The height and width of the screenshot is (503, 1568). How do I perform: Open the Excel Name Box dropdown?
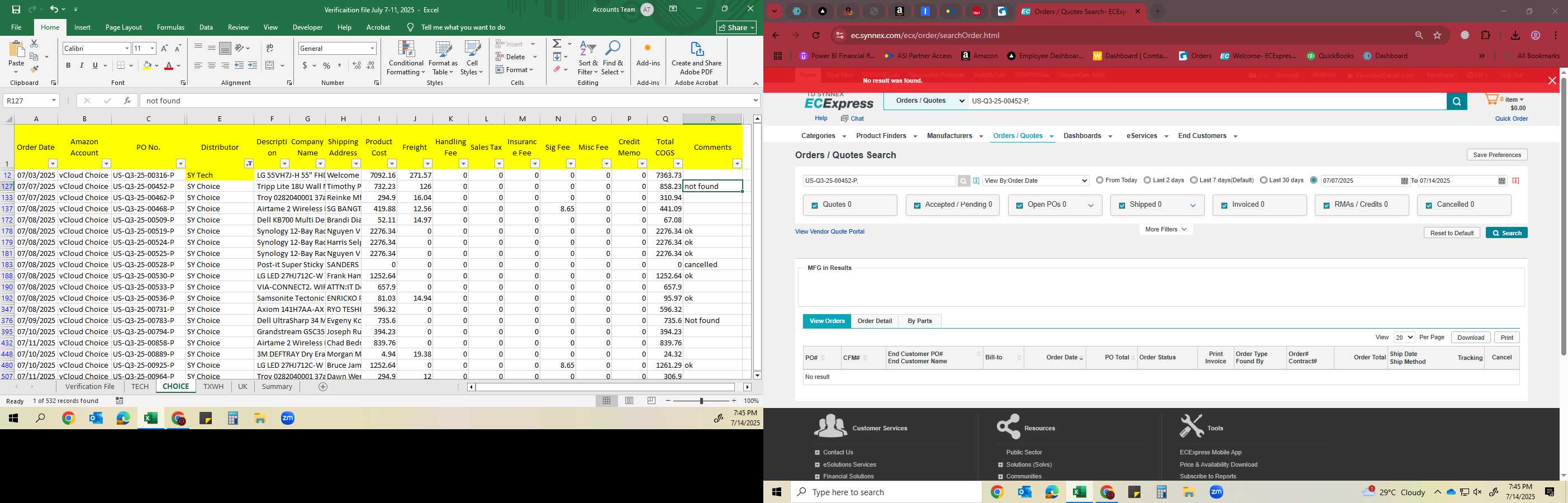54,101
